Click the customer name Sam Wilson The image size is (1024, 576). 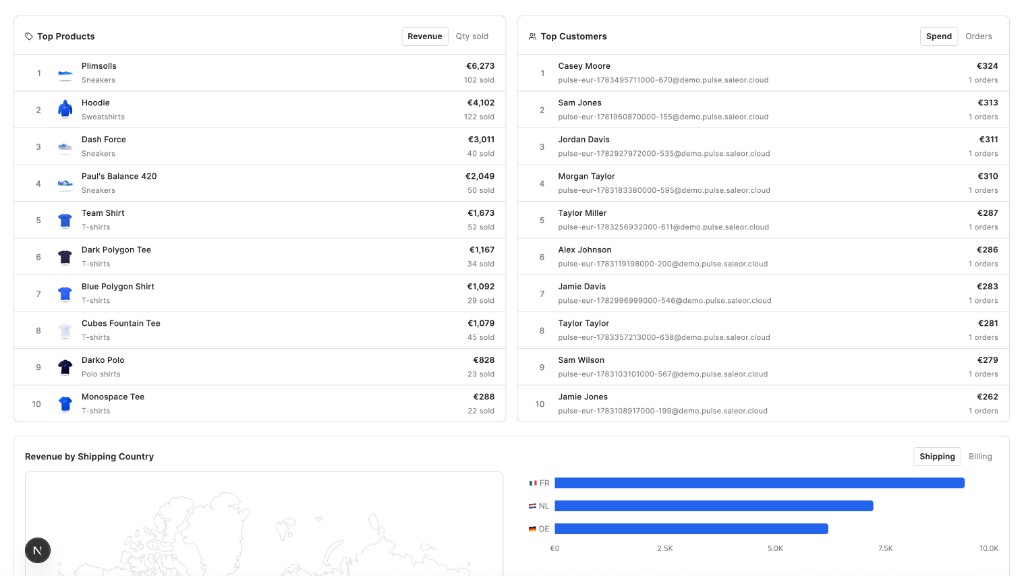coord(581,360)
